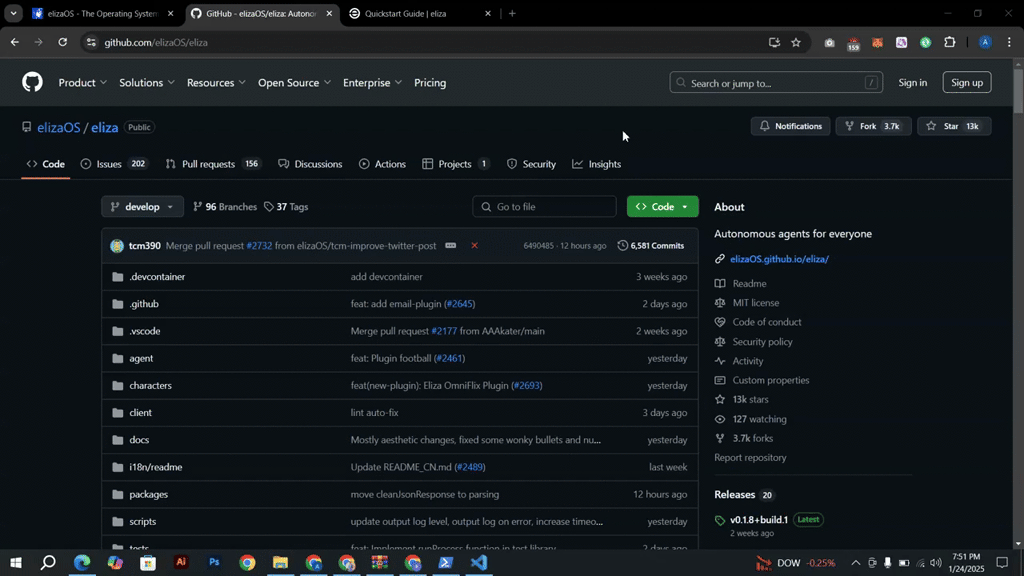Expand the commit message ellipsis

(451, 246)
